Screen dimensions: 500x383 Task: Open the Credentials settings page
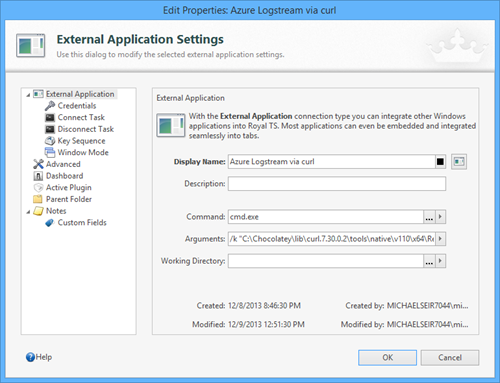77,106
